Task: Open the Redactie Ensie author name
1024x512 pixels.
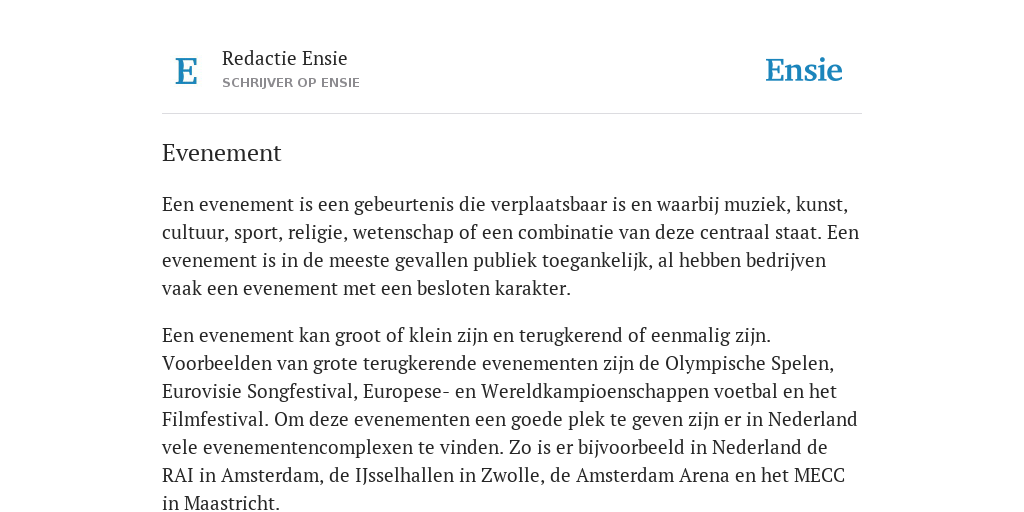Action: [285, 58]
